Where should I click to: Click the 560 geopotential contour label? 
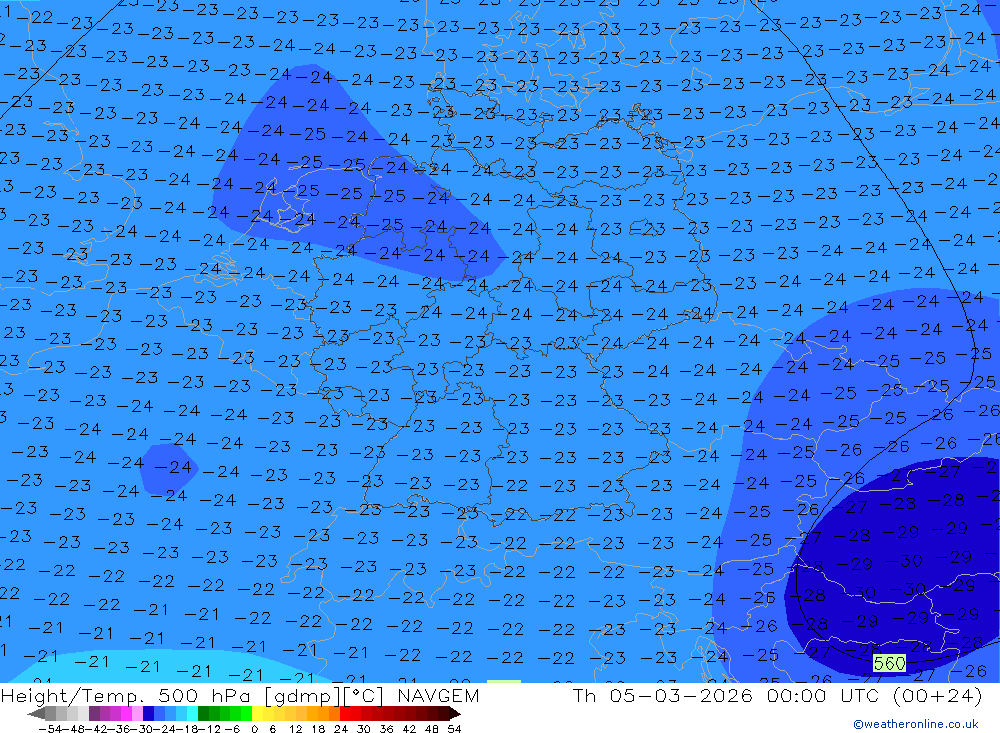pyautogui.click(x=889, y=663)
